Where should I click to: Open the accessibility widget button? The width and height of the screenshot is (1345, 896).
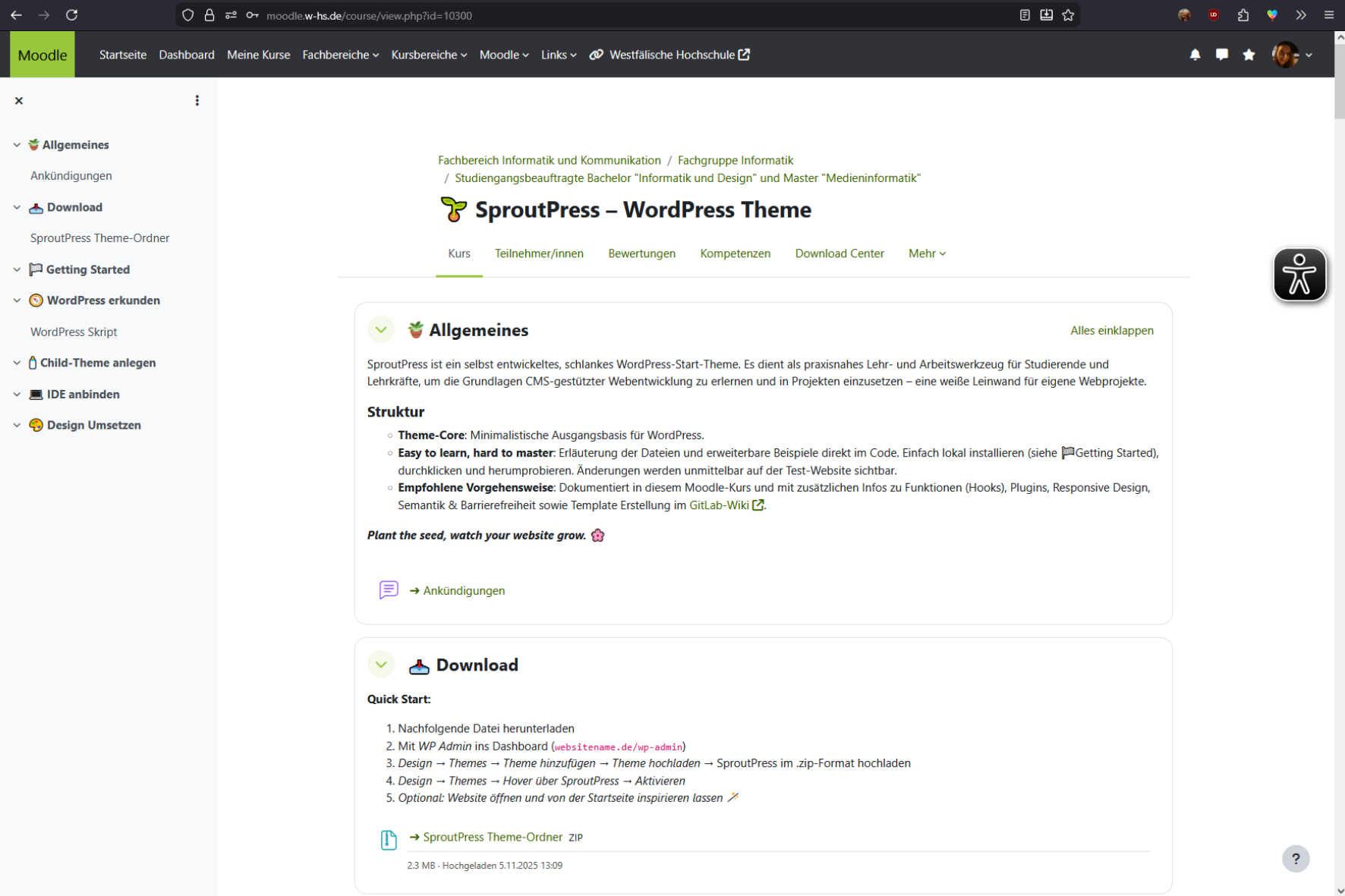click(1299, 275)
